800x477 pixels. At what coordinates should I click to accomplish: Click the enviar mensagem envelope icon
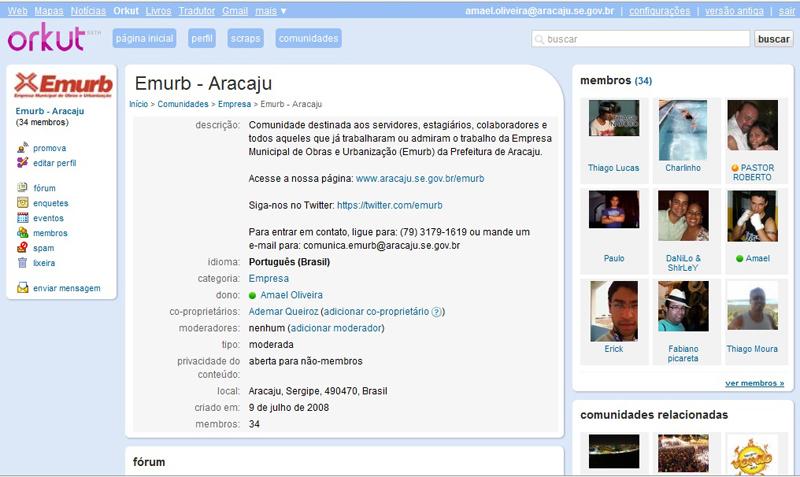22,288
